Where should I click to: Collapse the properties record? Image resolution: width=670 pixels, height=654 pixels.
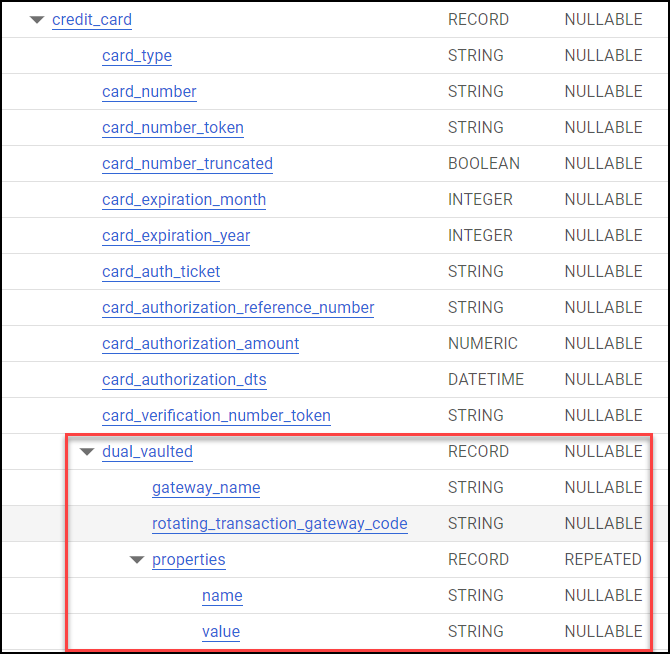(137, 560)
